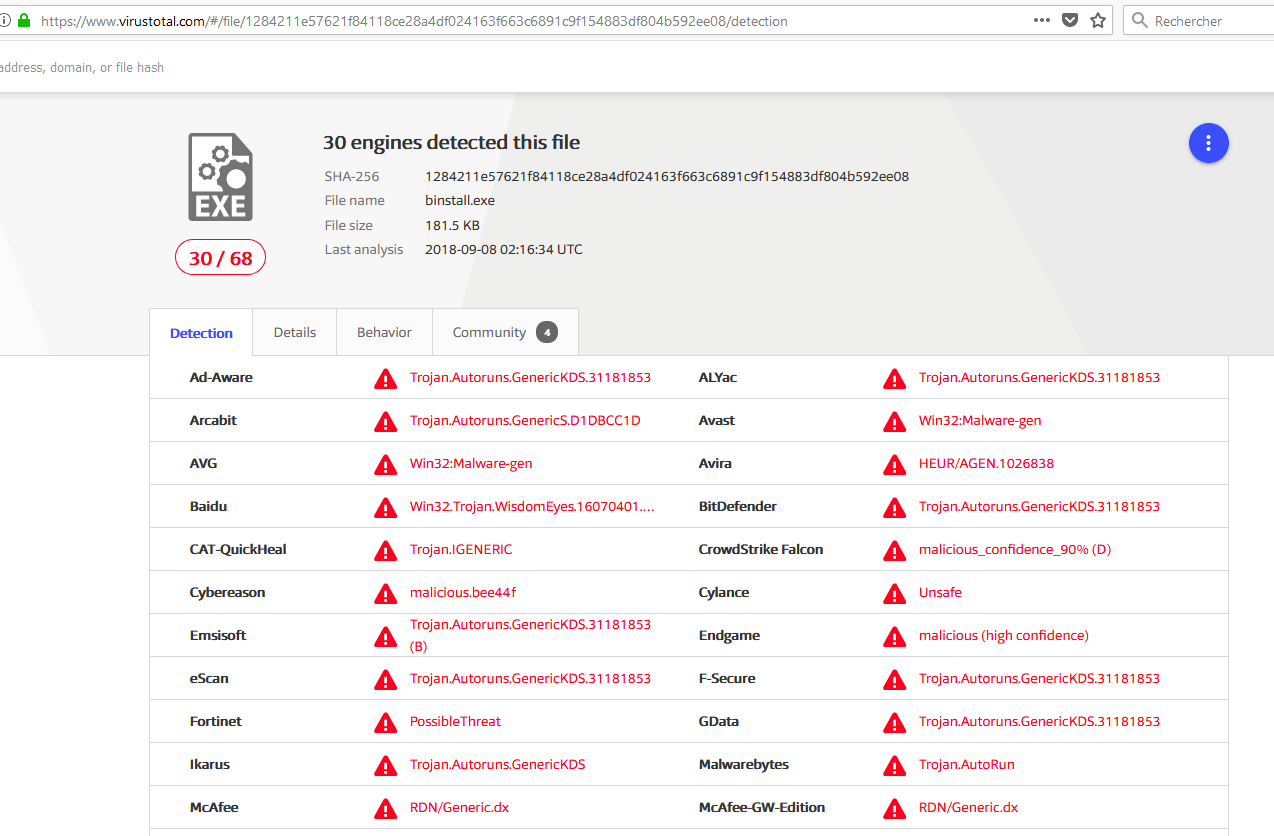The width and height of the screenshot is (1274, 836).
Task: Click Cylance result Unsafe
Action: tap(940, 592)
